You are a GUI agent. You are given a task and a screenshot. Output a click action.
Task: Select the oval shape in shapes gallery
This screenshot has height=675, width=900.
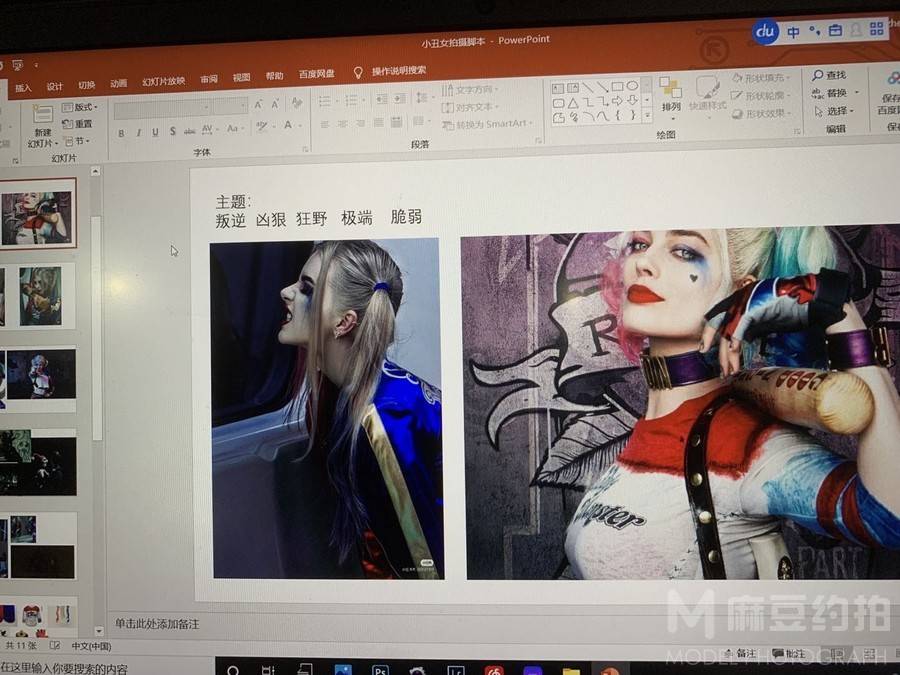pos(632,86)
